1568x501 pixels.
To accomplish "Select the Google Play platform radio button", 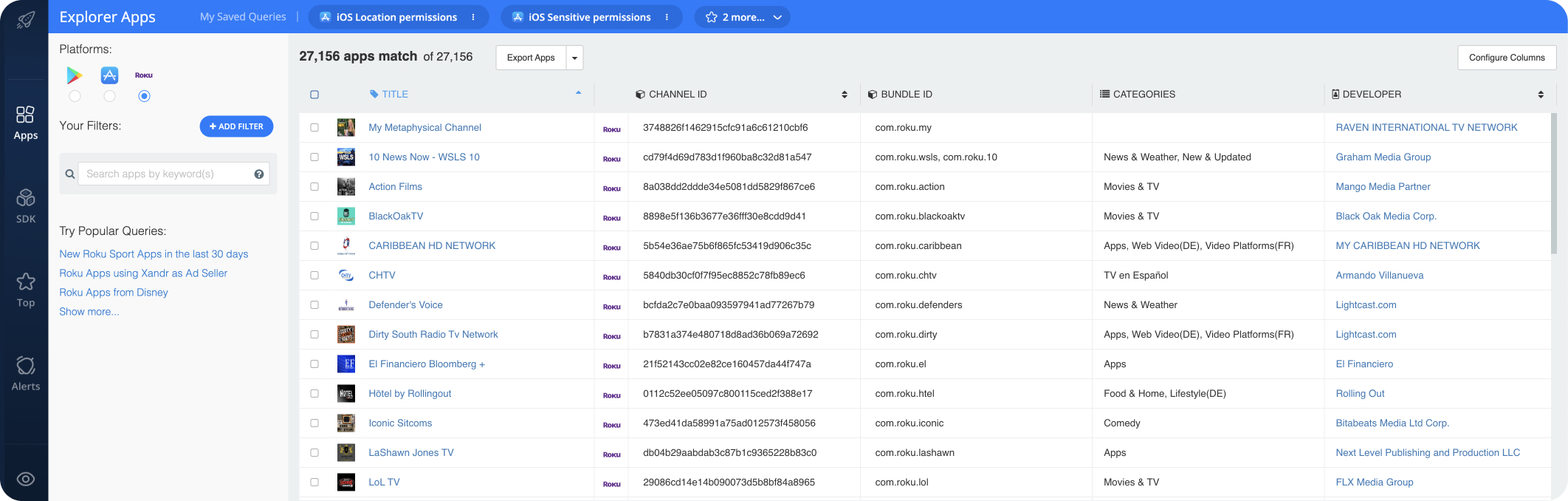I will pos(75,96).
